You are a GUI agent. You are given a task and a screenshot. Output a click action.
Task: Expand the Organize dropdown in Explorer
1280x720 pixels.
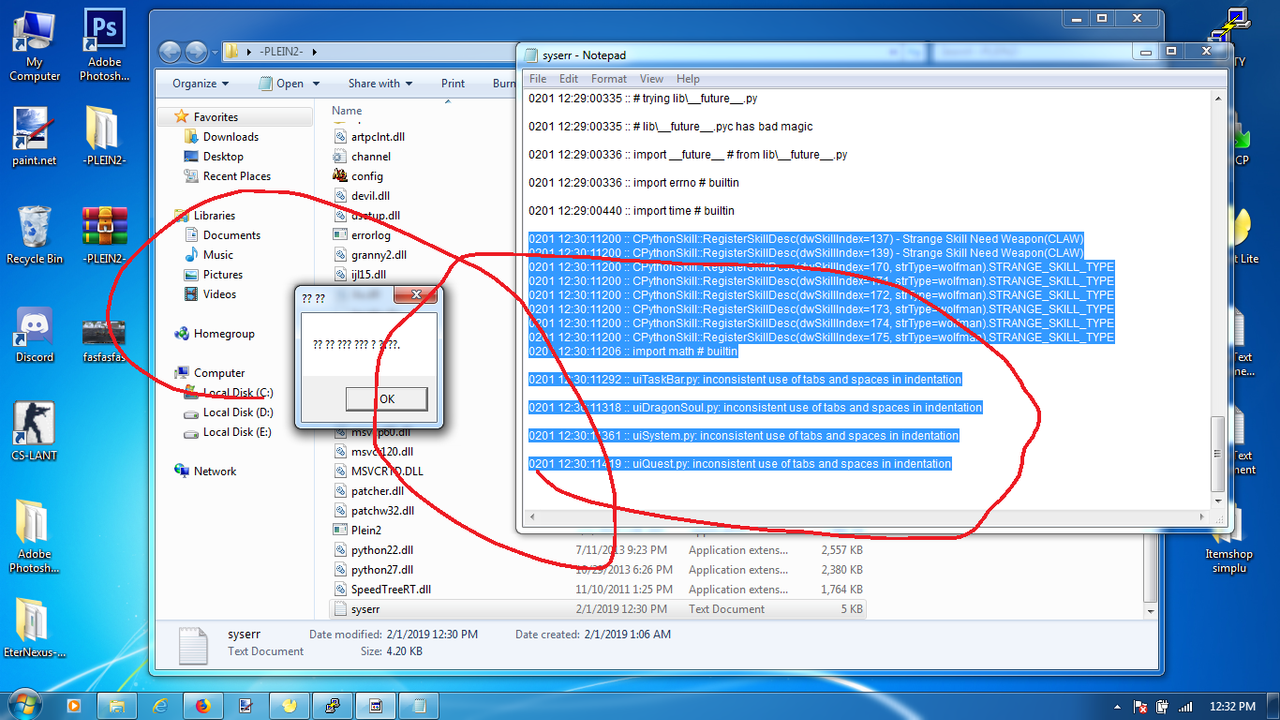point(200,84)
